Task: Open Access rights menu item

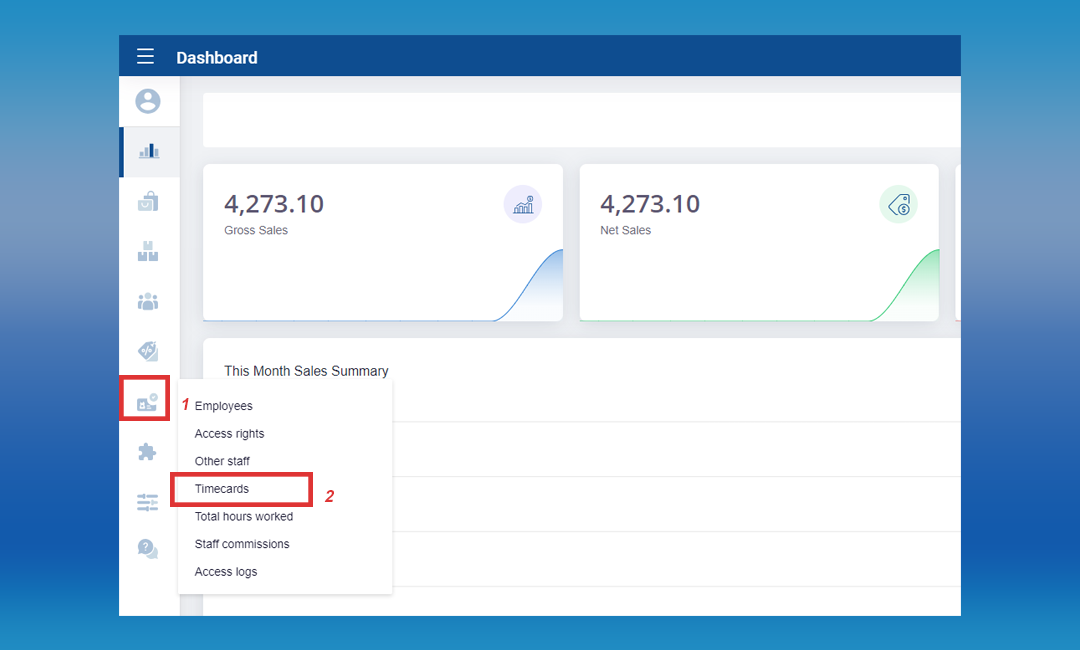Action: click(229, 434)
